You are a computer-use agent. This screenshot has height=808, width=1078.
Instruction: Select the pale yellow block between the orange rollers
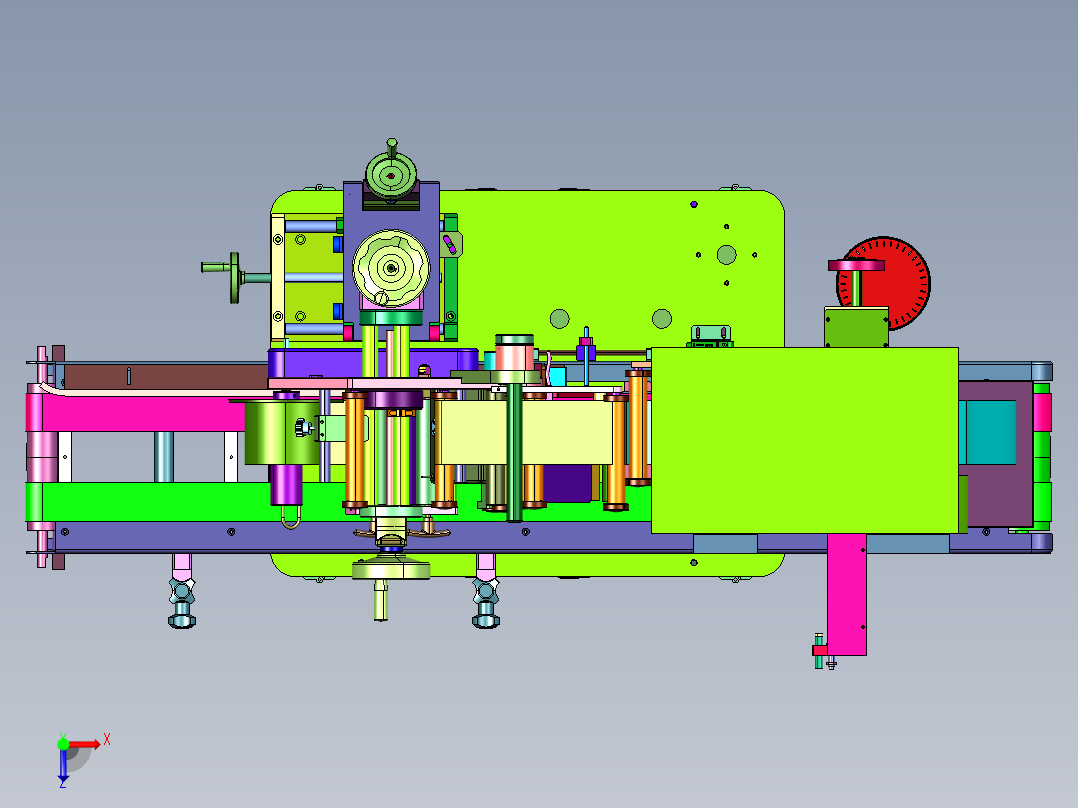click(x=526, y=433)
